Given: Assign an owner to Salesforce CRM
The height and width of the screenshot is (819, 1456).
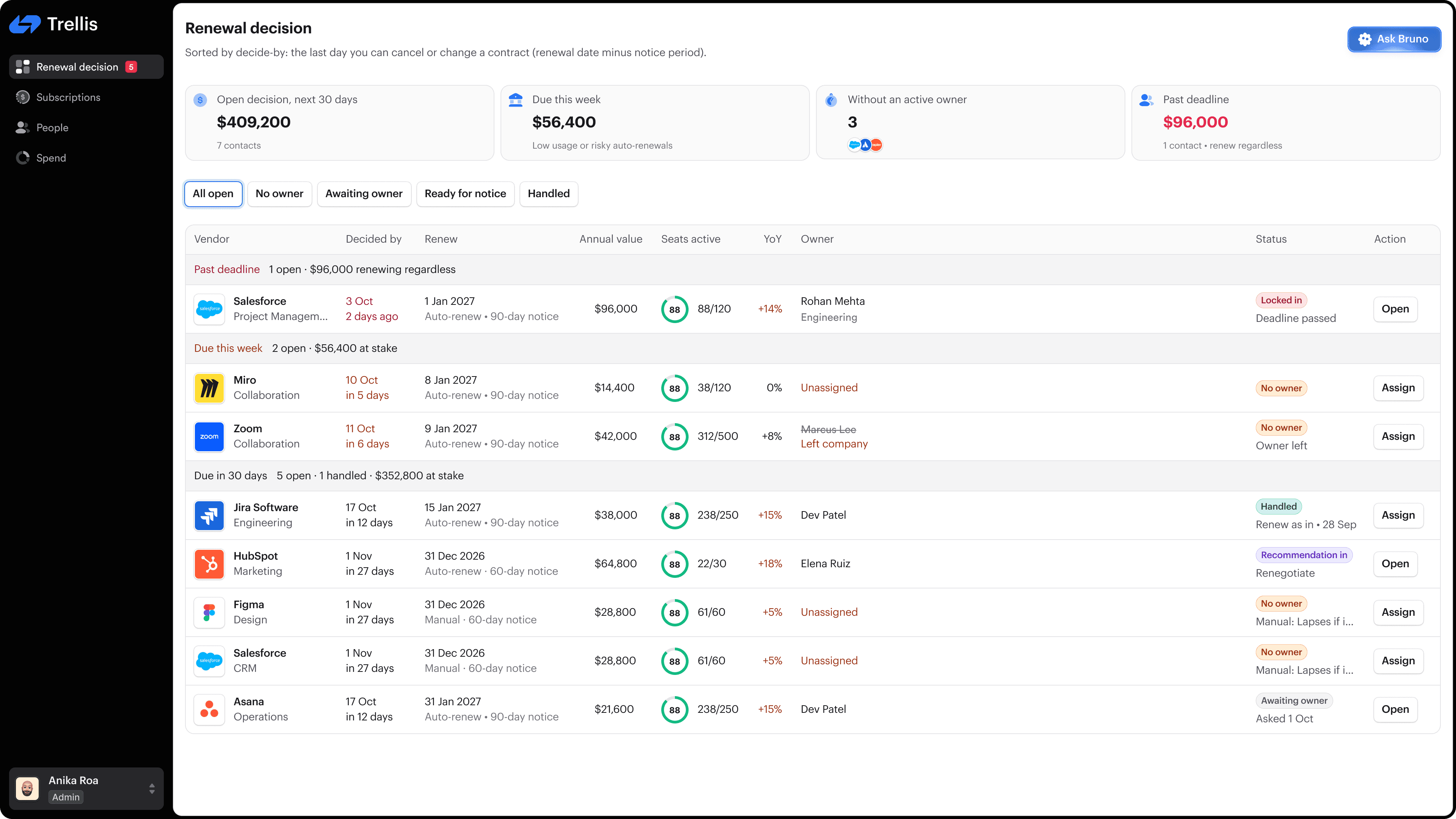Looking at the screenshot, I should point(1398,661).
